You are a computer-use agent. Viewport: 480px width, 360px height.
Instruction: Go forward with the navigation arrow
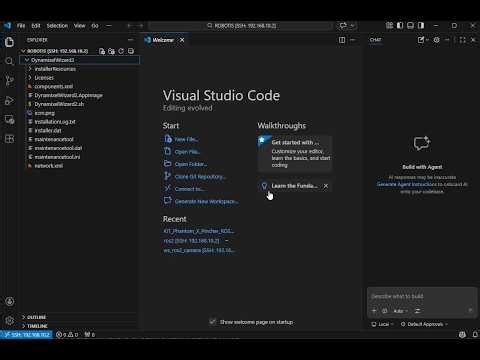140,26
